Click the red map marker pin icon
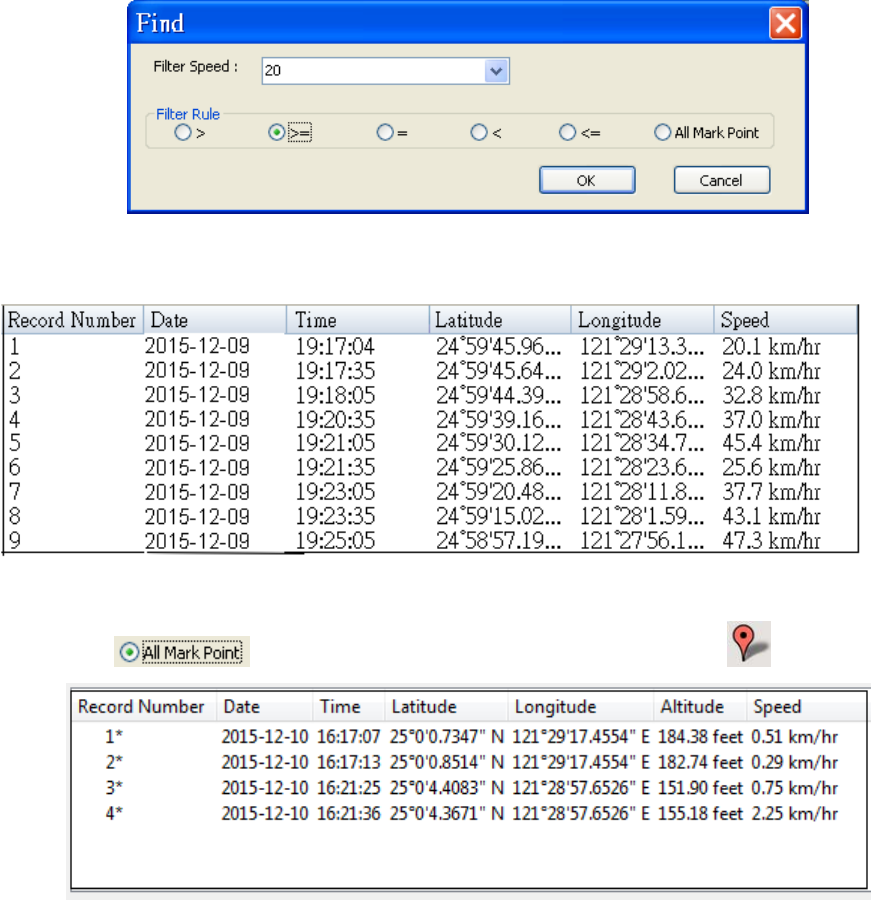This screenshot has width=871, height=900. click(x=748, y=643)
